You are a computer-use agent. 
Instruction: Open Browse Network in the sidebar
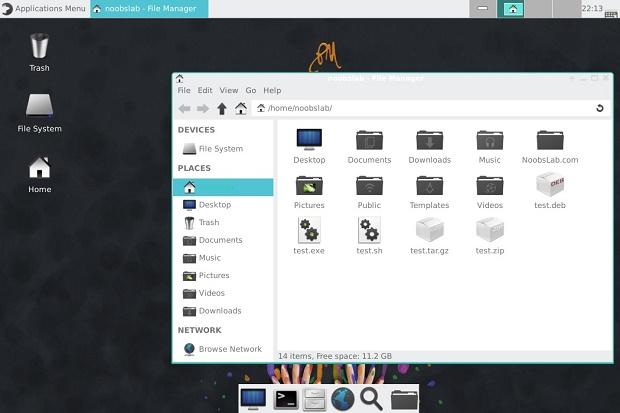pos(223,349)
